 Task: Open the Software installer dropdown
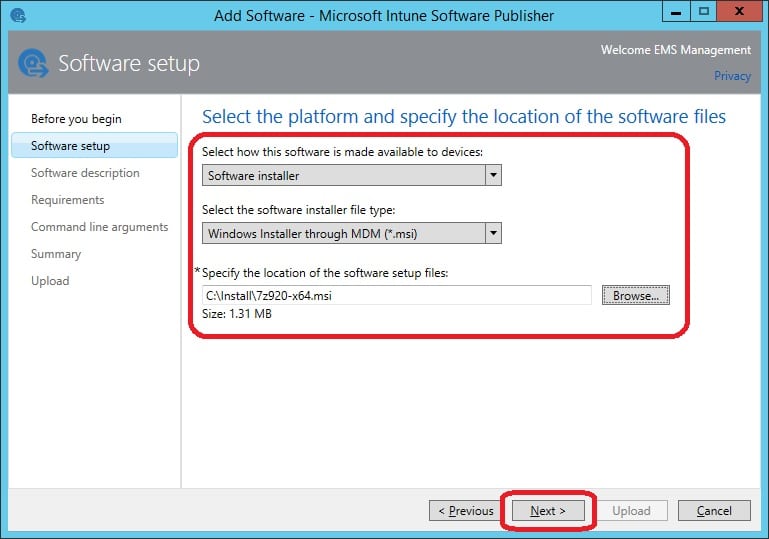point(352,175)
